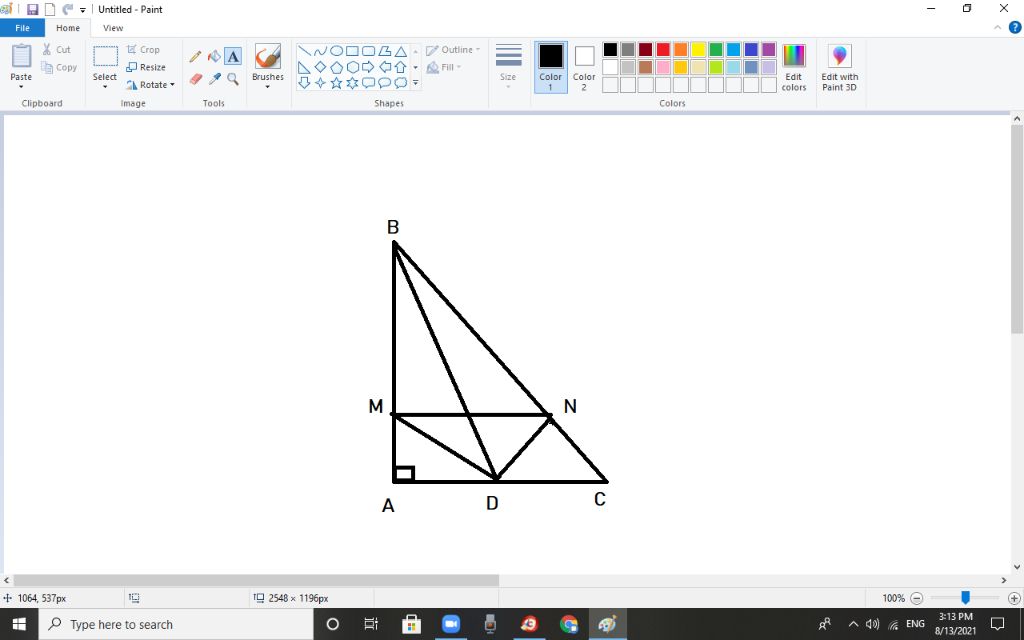Collapse the ribbon with the chevron
The image size is (1024, 640).
(997, 28)
